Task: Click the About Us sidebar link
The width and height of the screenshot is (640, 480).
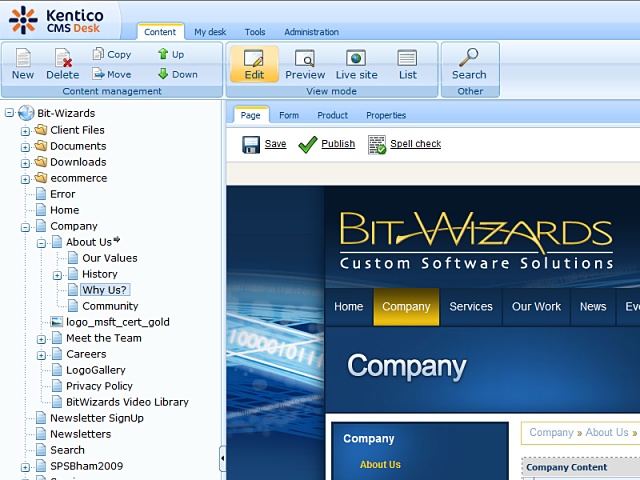Action: 380,464
